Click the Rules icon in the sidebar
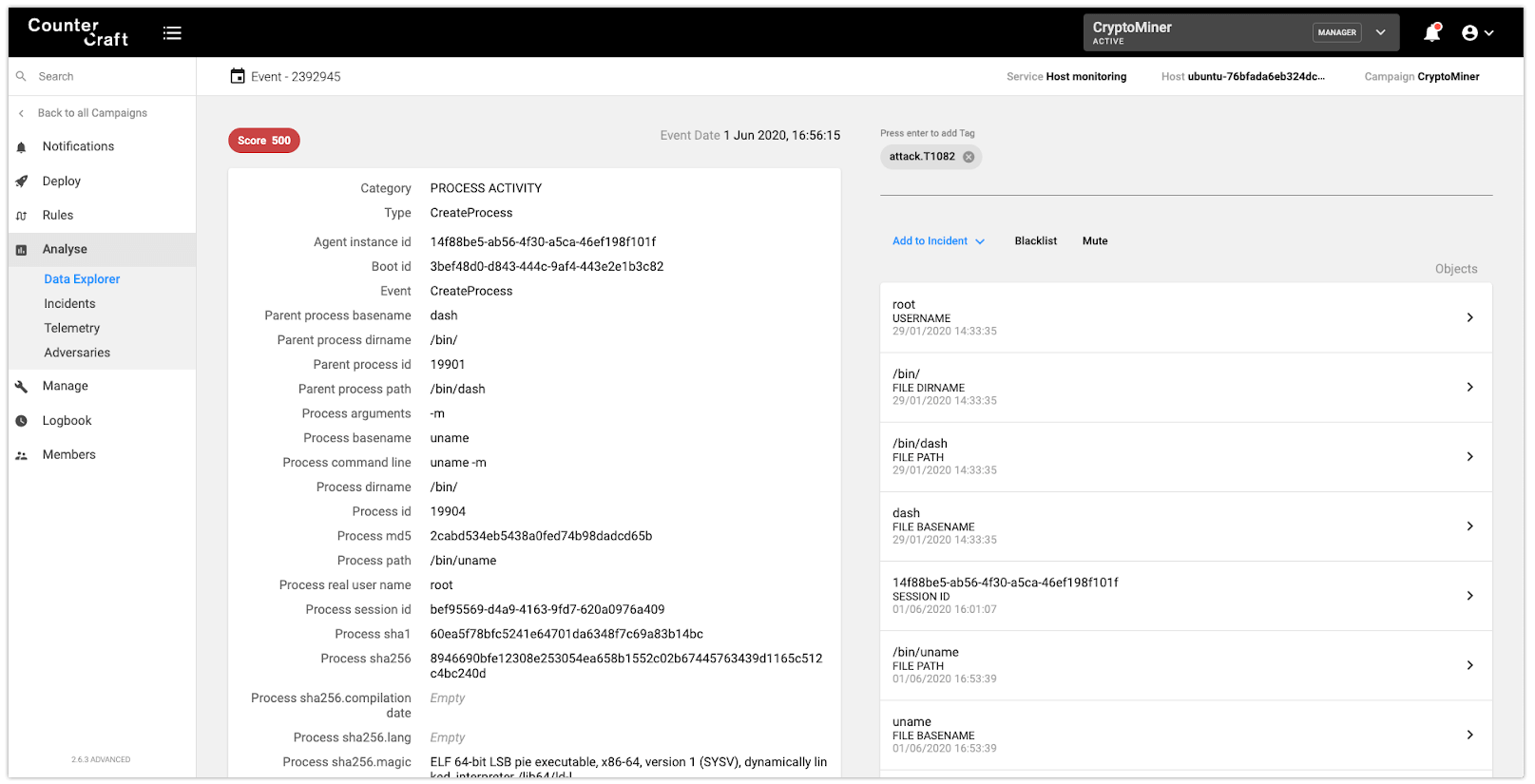1535x784 pixels. tap(21, 216)
